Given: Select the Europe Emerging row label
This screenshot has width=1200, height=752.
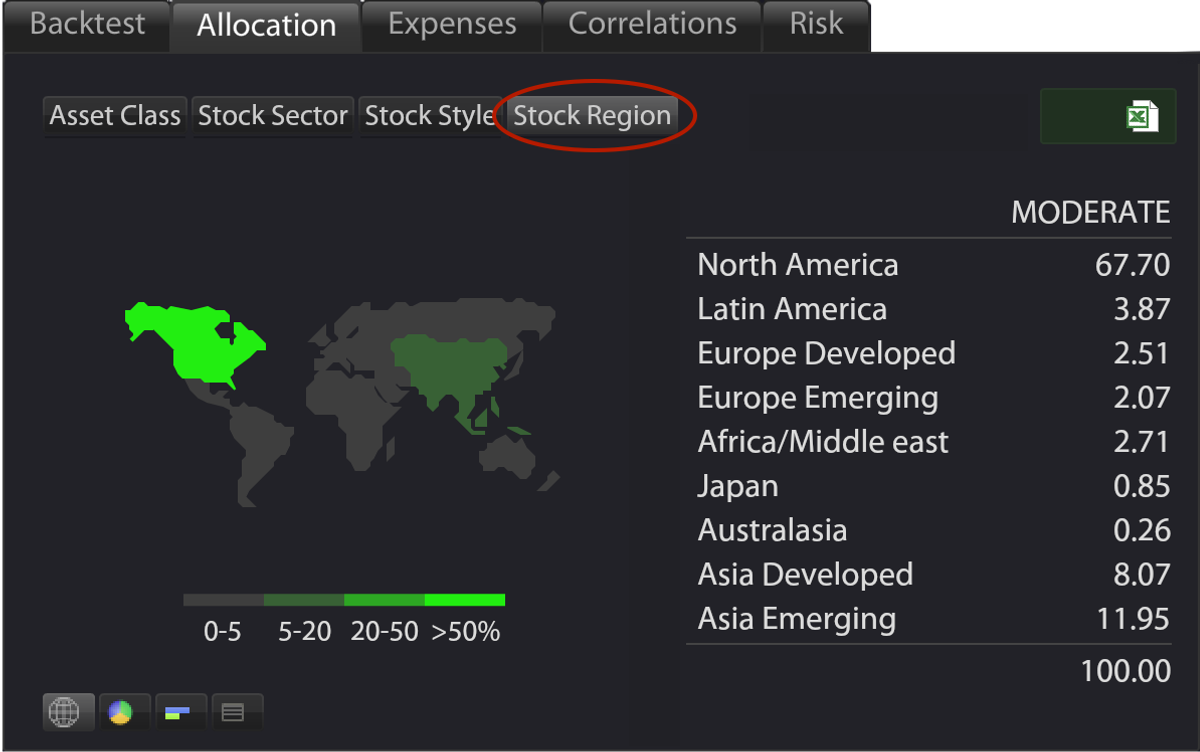Looking at the screenshot, I should click(x=818, y=398).
